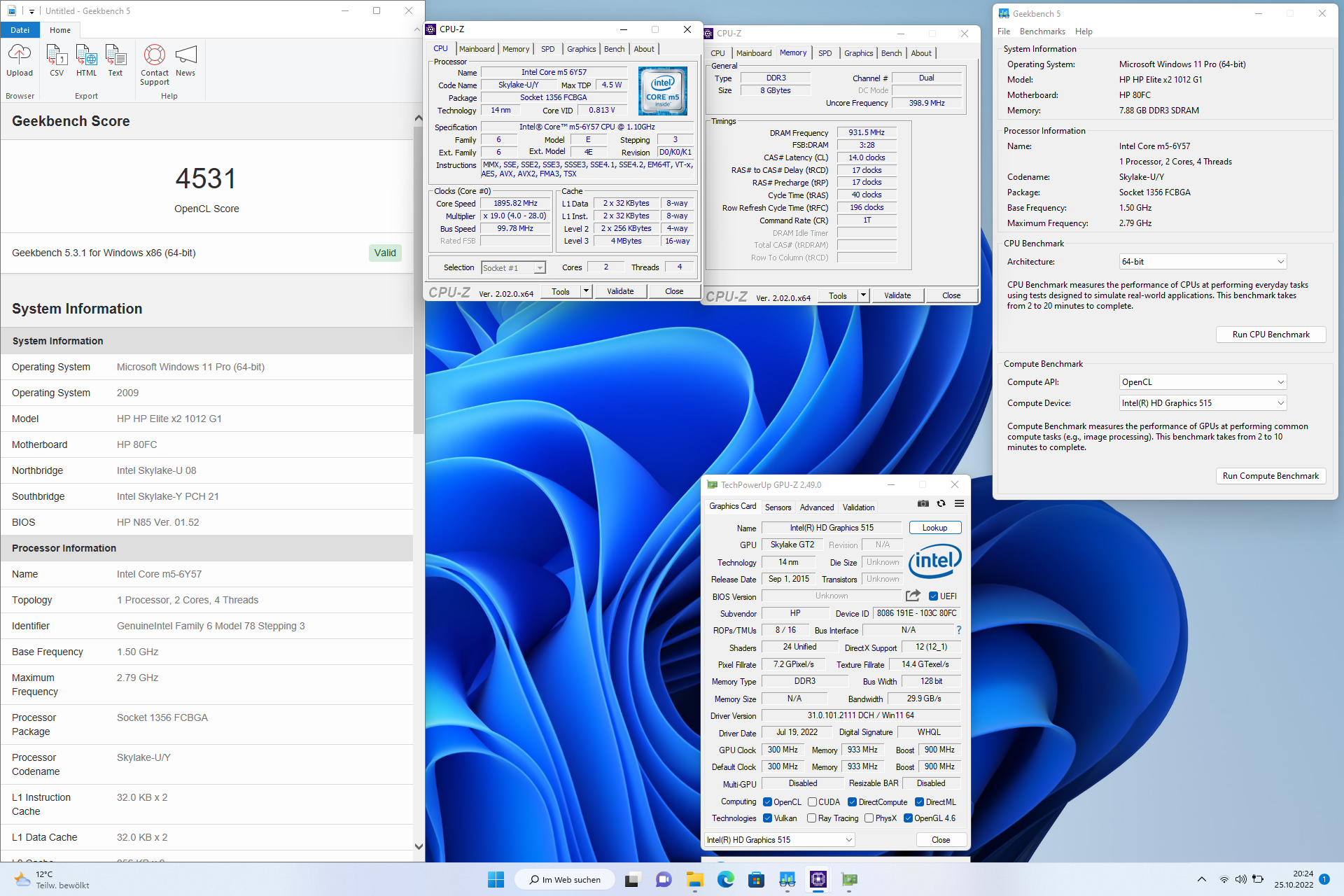Toggle the Ray Tracing checkbox
The width and height of the screenshot is (1344, 896).
point(812,818)
